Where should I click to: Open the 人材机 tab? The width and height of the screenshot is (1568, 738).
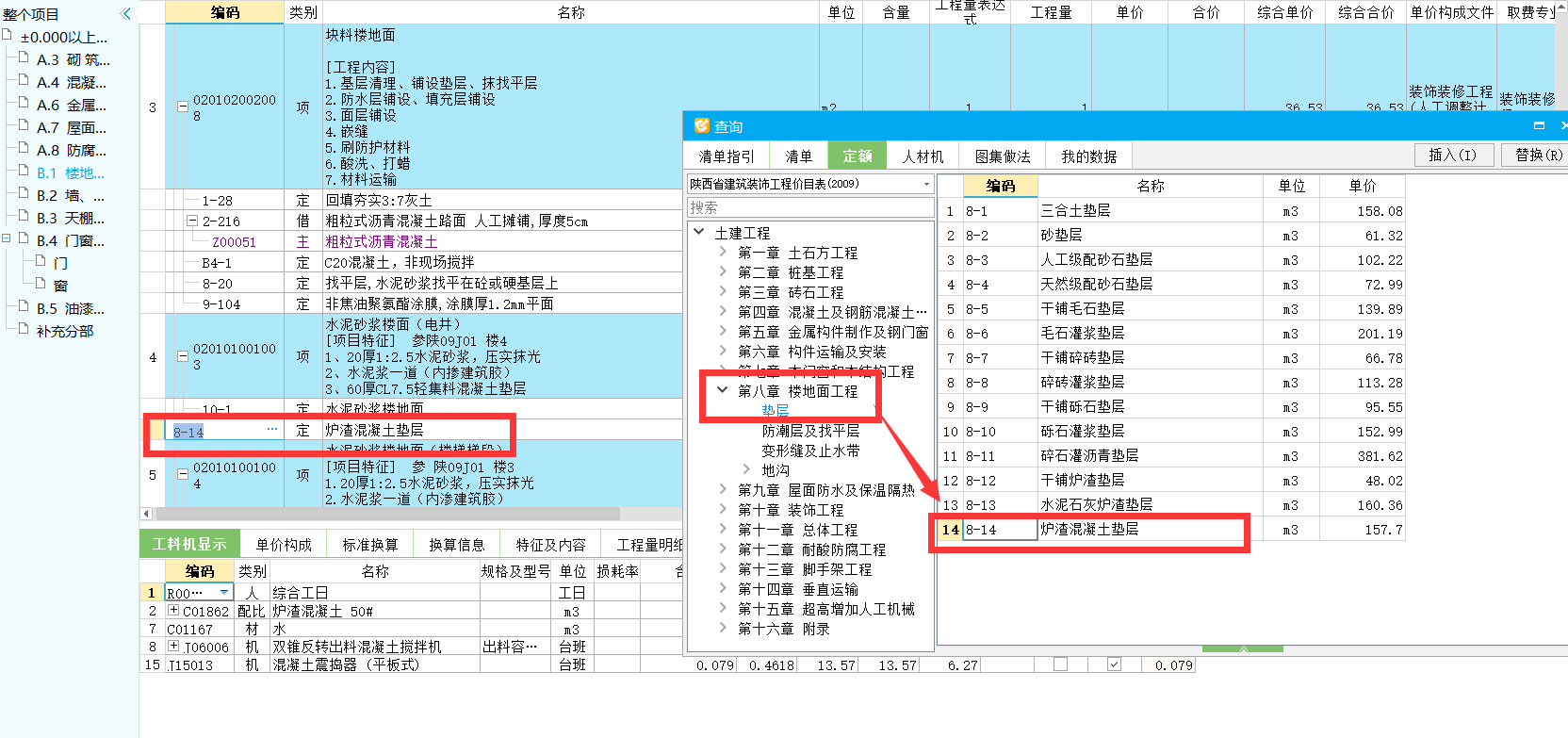tap(923, 156)
